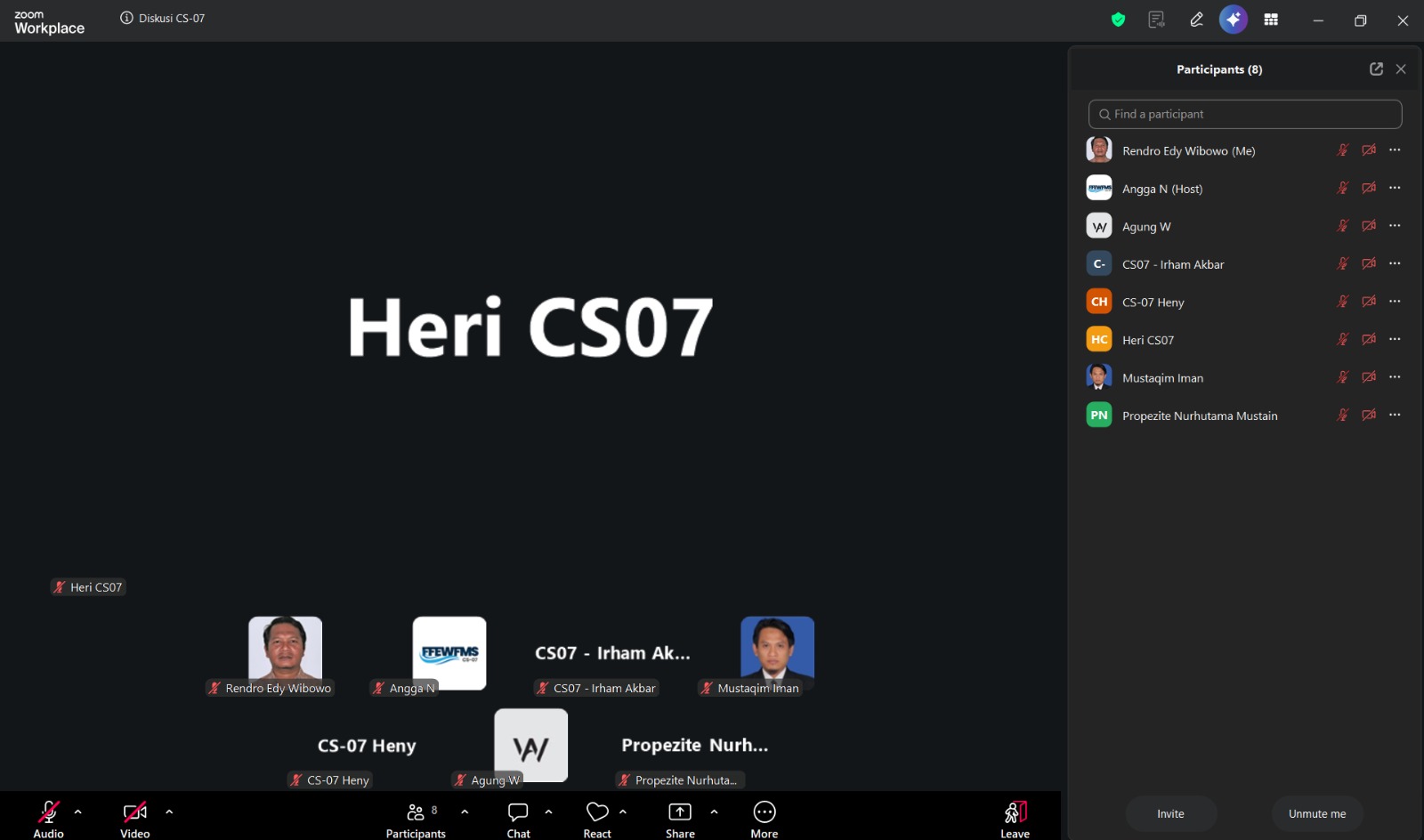Leave the meeting
This screenshot has height=840, width=1424.
tap(1015, 819)
